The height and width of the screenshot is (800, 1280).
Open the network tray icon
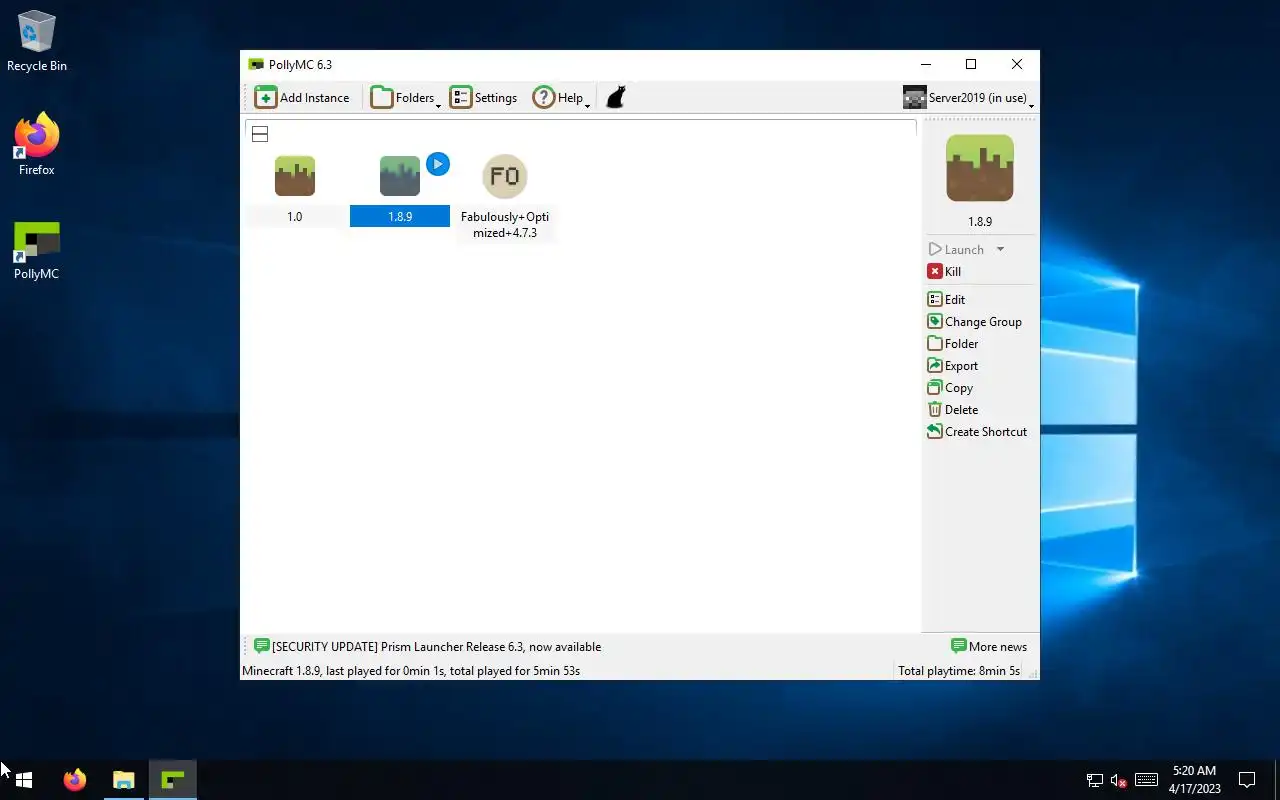click(x=1095, y=780)
